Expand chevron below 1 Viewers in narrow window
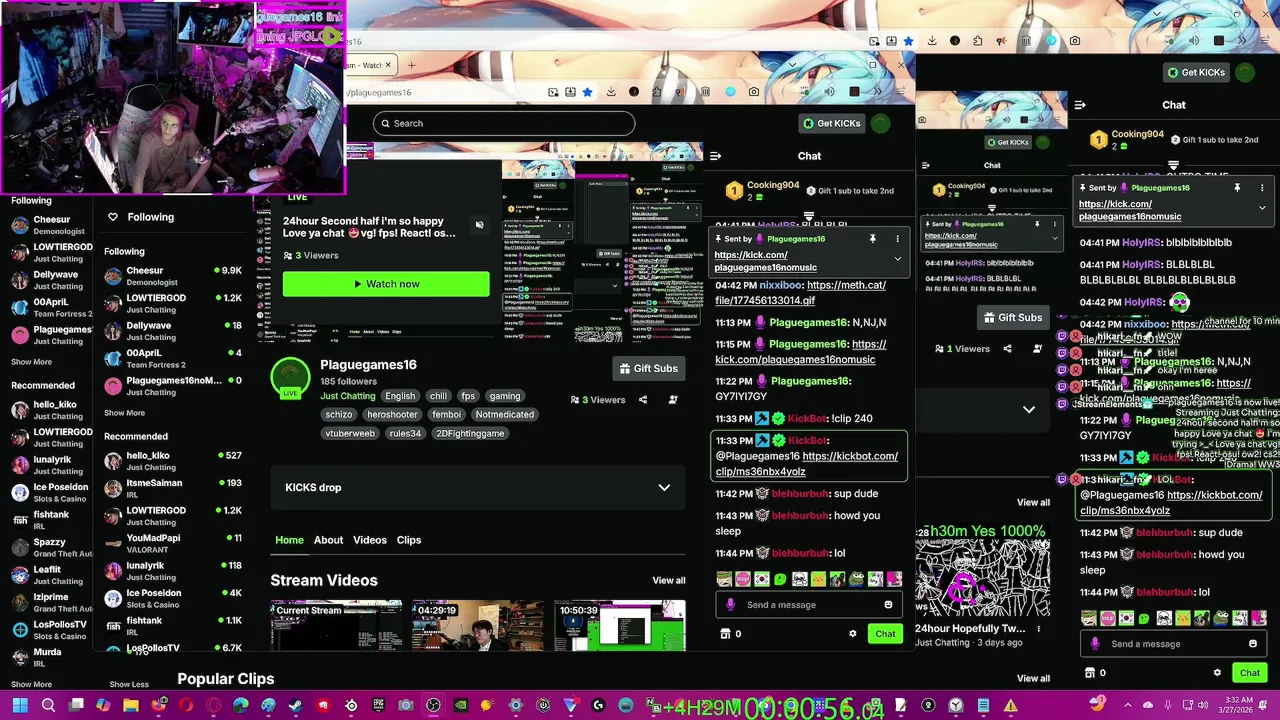 (x=1028, y=409)
